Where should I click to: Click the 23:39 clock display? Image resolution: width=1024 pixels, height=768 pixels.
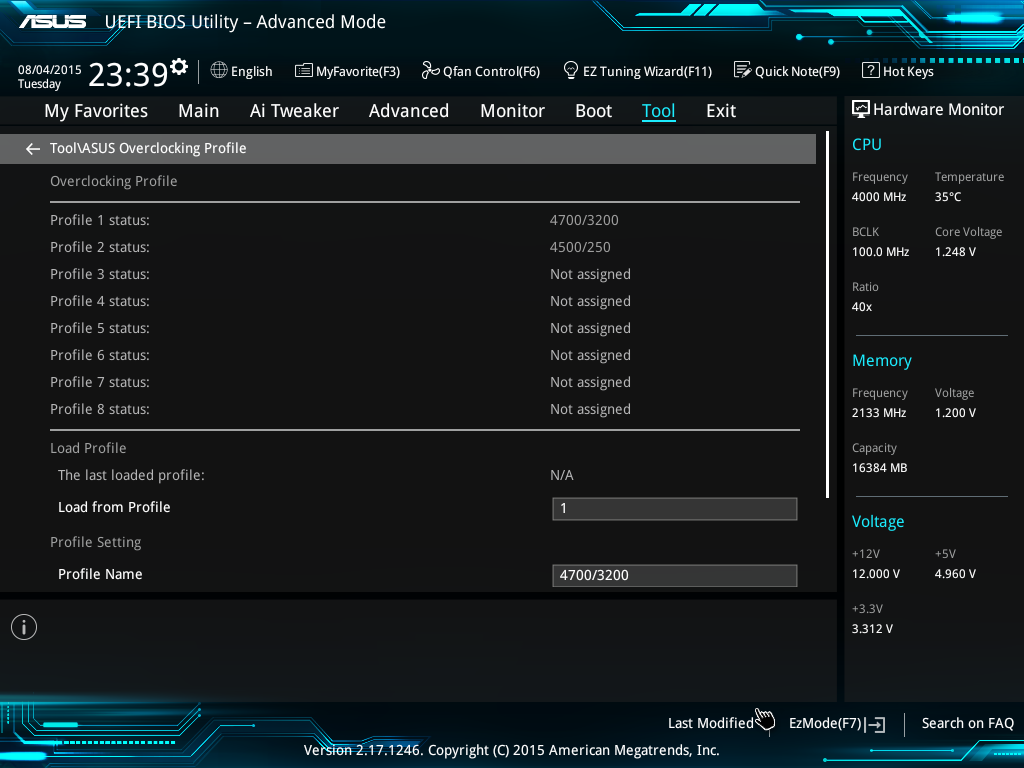pyautogui.click(x=128, y=74)
